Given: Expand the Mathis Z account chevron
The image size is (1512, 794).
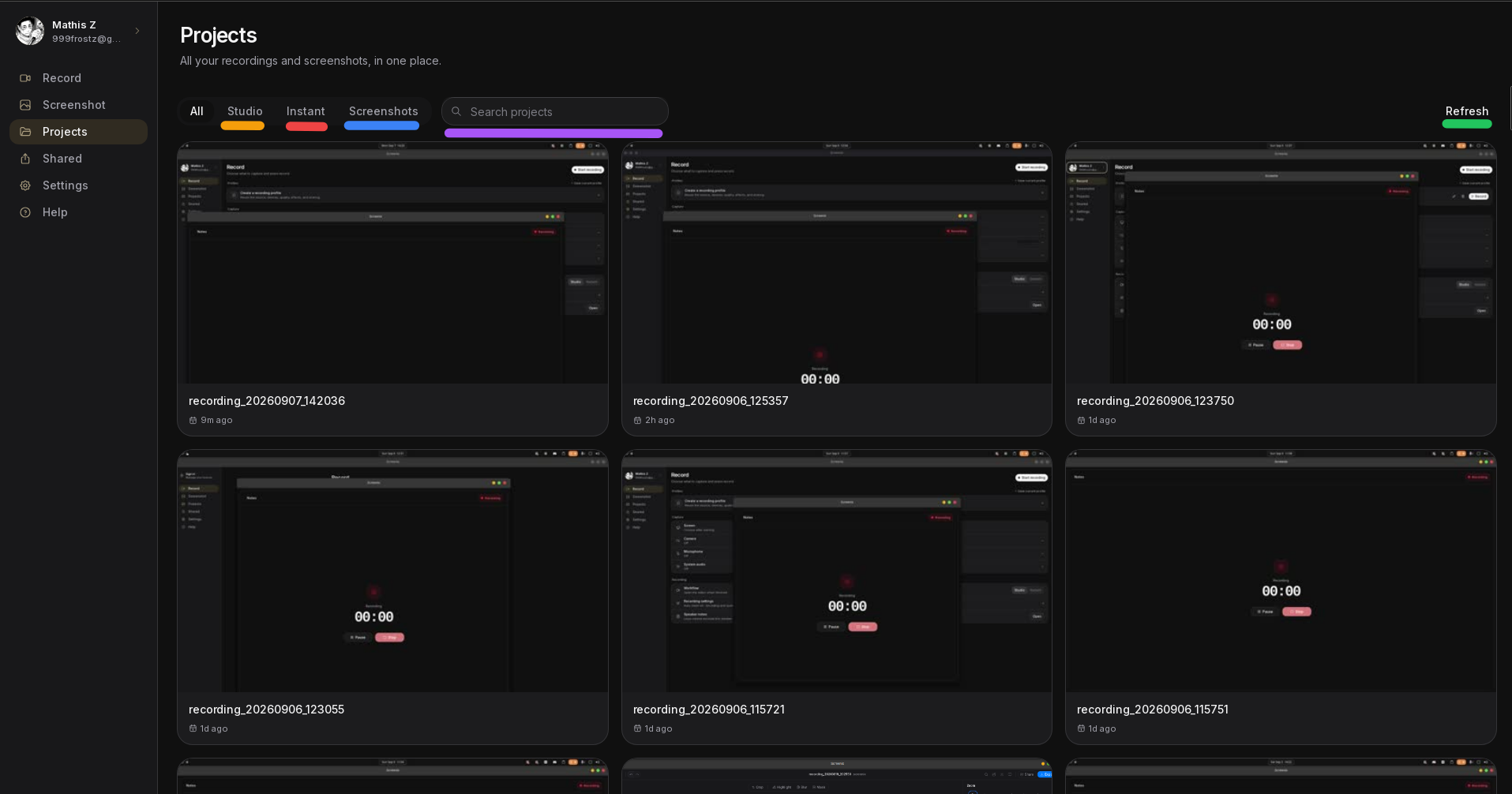Looking at the screenshot, I should coord(137,31).
